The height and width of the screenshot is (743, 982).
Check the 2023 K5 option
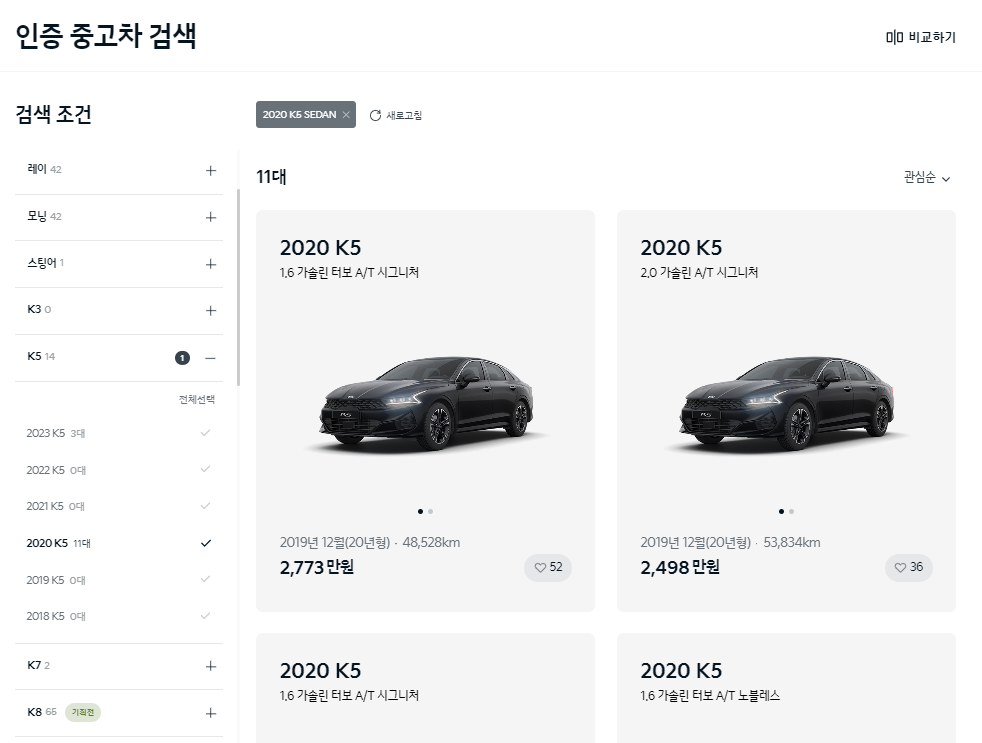point(205,433)
